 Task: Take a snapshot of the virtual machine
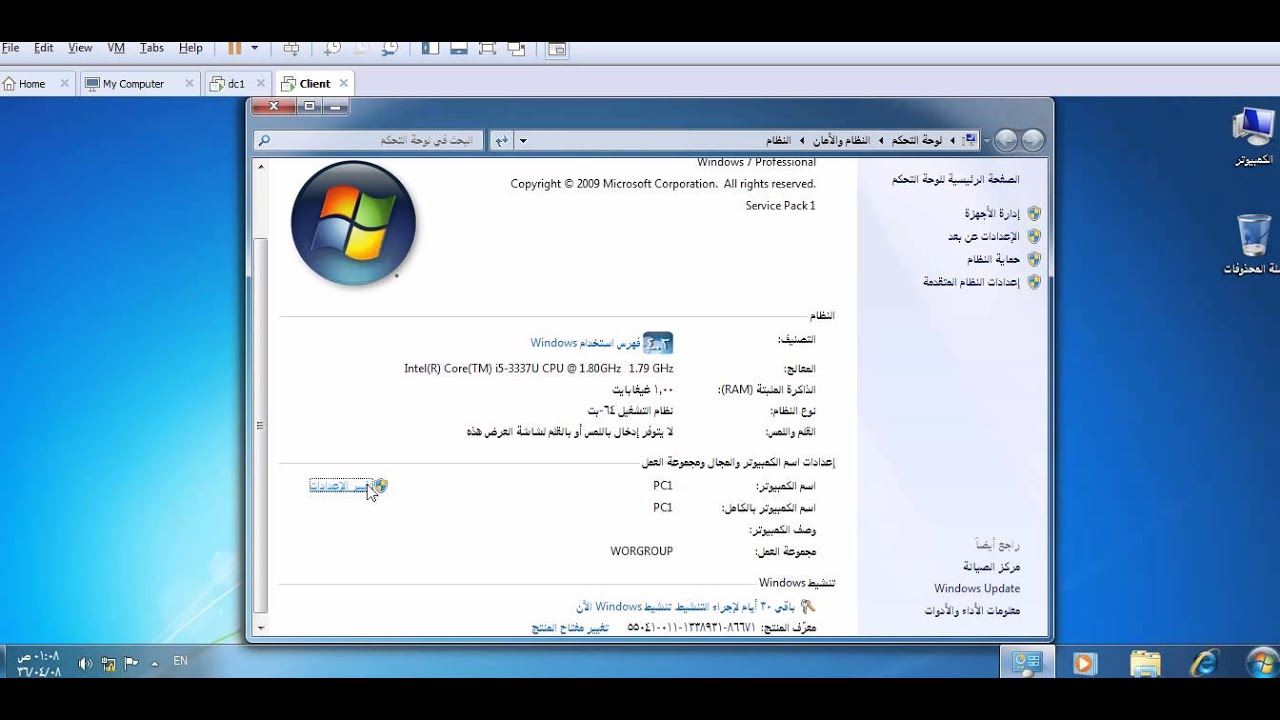[333, 48]
